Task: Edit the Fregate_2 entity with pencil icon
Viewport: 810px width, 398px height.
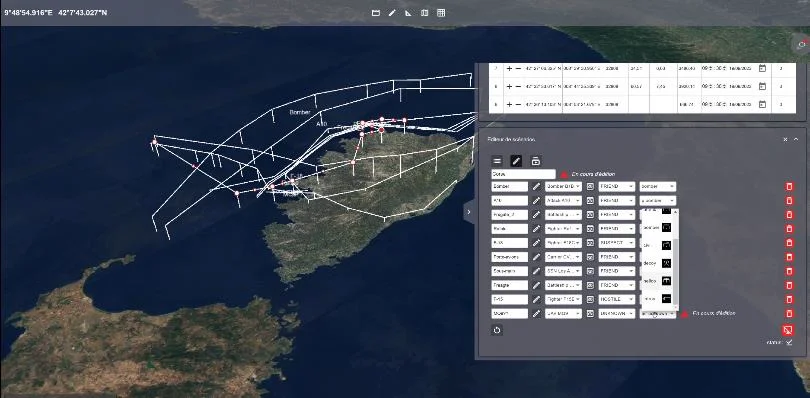Action: click(x=536, y=215)
